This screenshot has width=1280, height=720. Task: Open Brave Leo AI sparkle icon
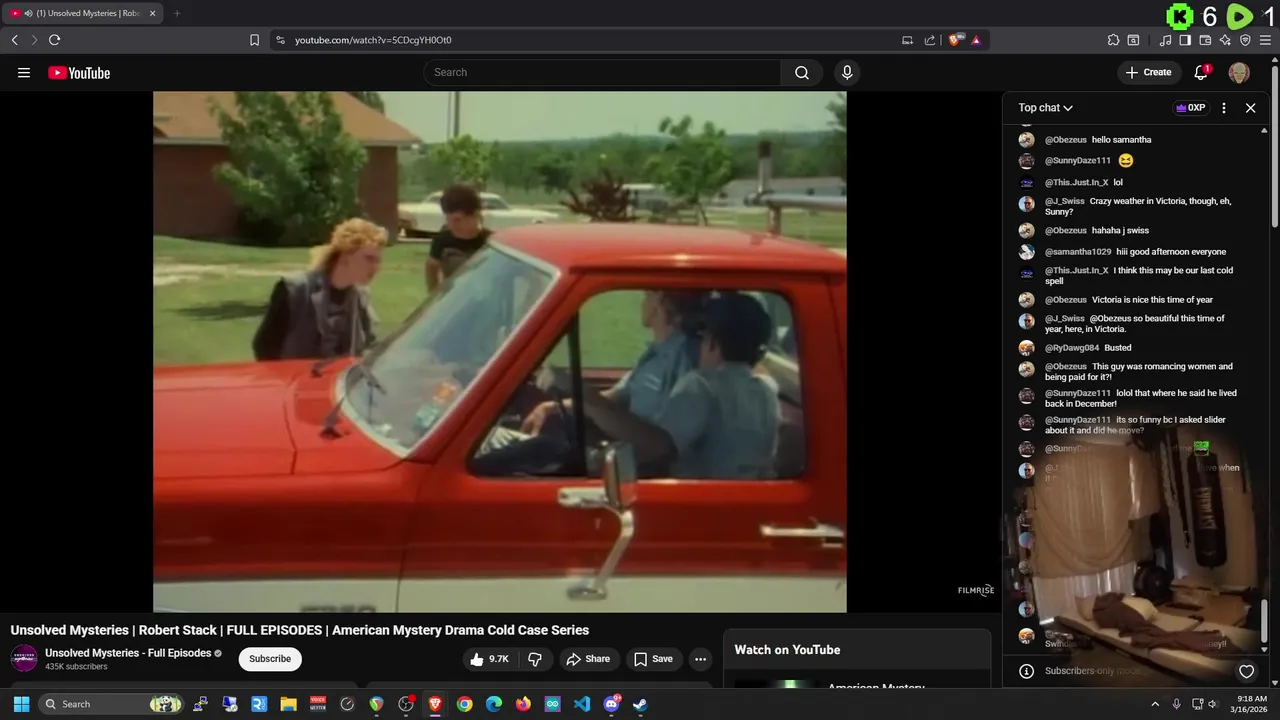coord(1226,40)
